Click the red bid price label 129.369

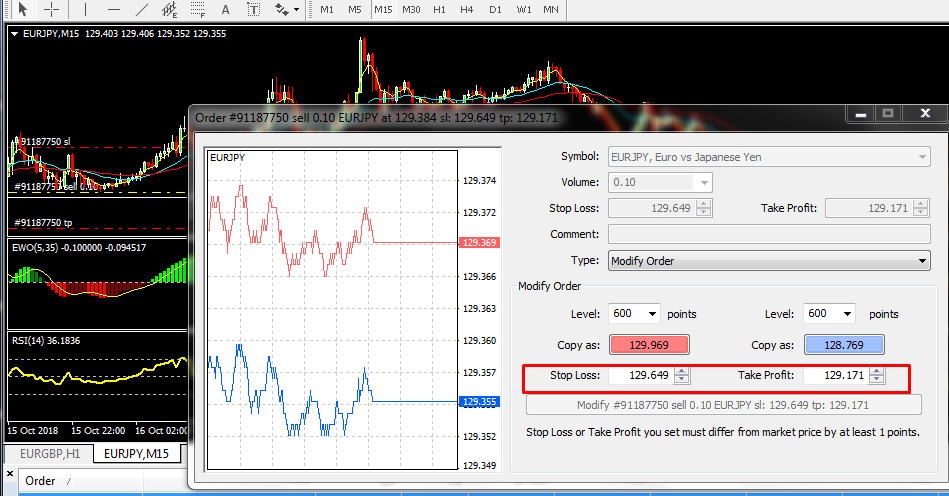(x=479, y=243)
